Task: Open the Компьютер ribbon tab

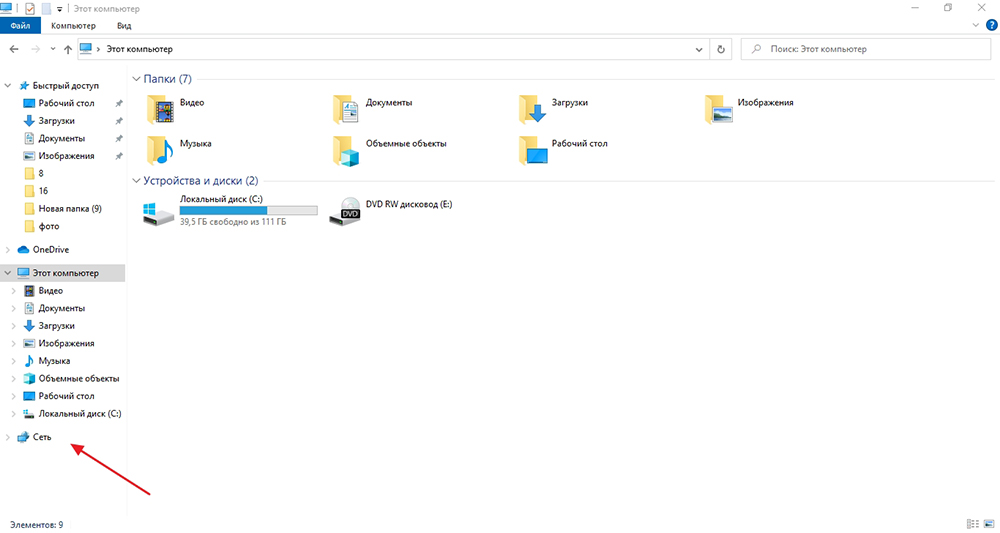Action: (73, 26)
